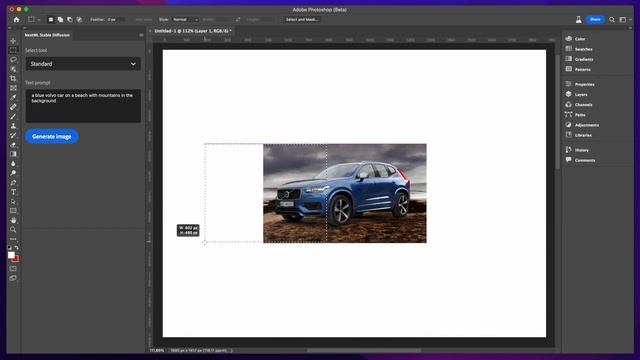Open the Channels panel
Screen dimensions: 640x360
[x=579, y=104]
